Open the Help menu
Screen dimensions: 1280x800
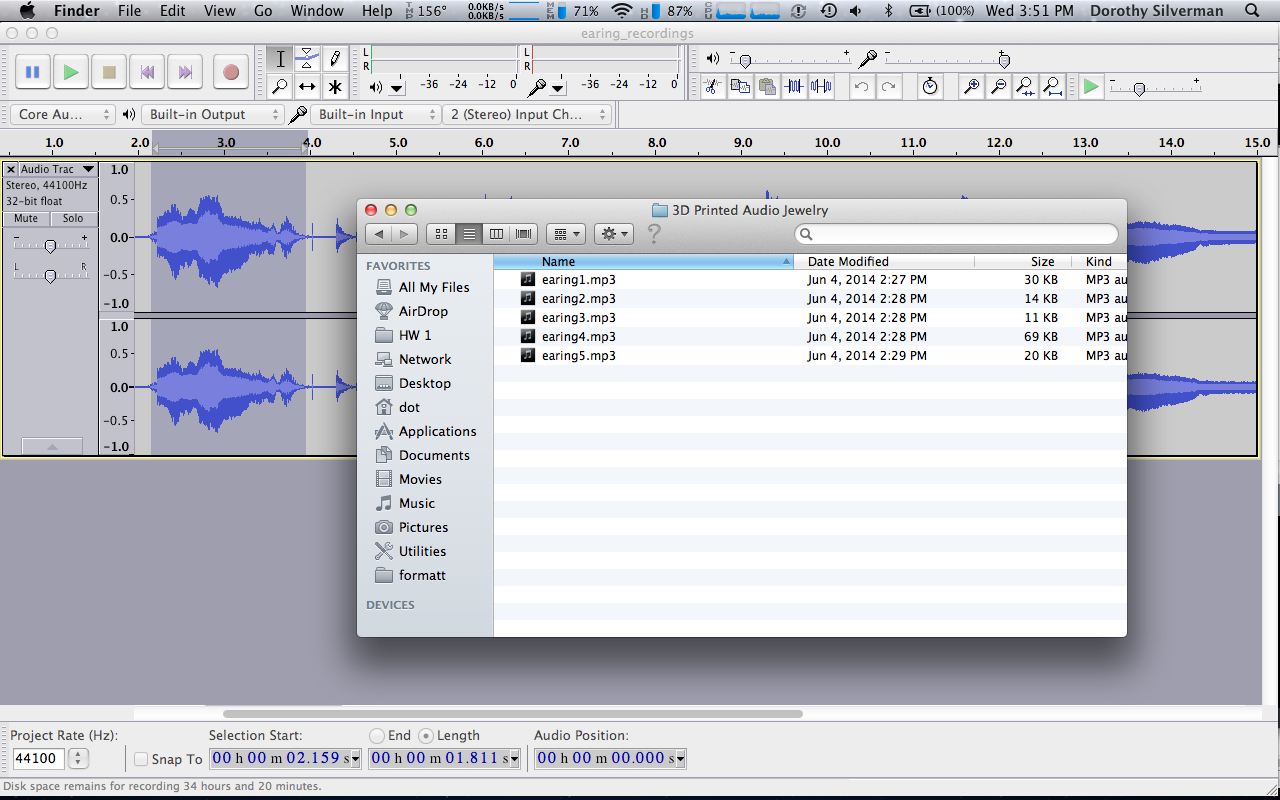377,11
